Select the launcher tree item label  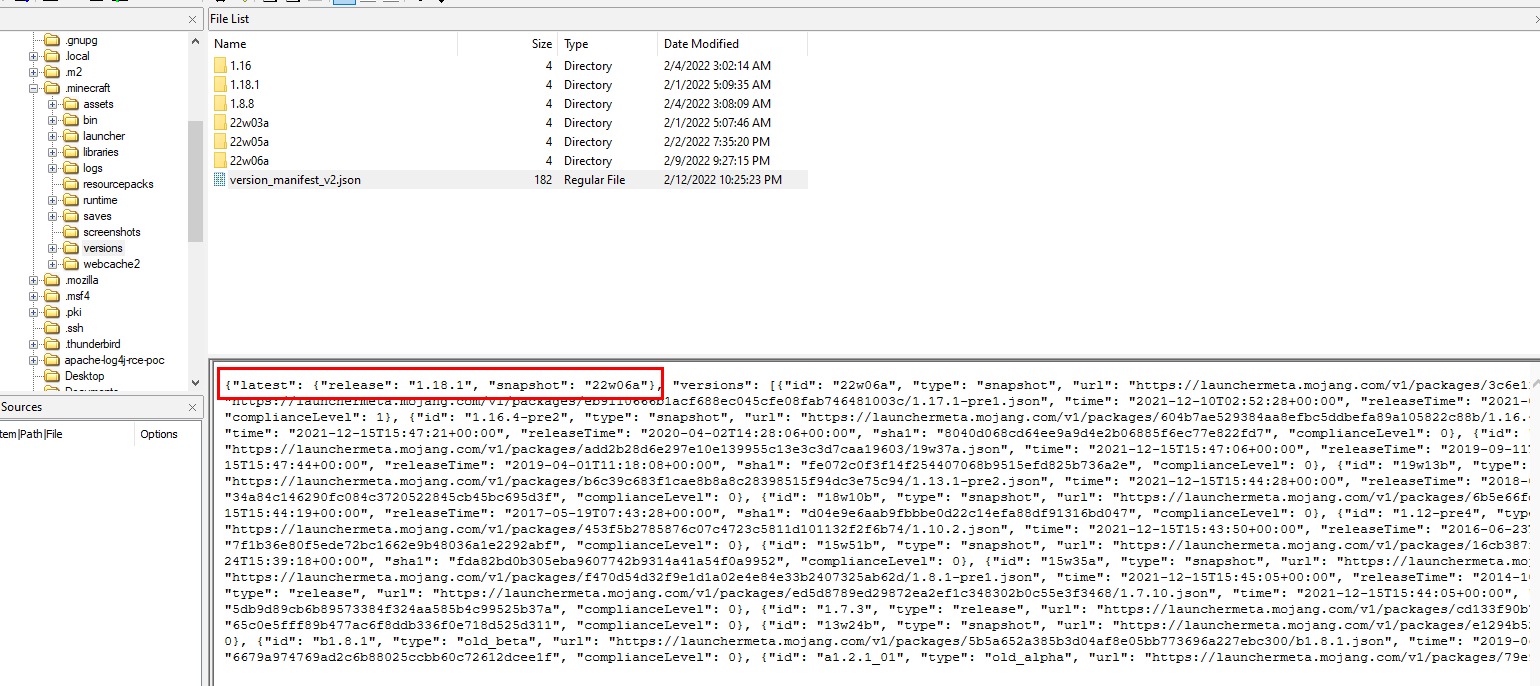pyautogui.click(x=104, y=136)
